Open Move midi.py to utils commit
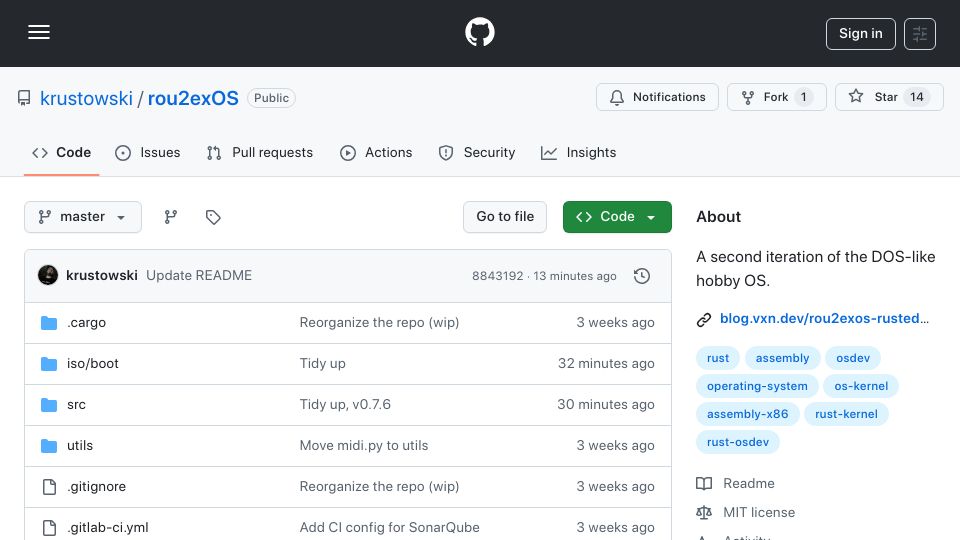 364,446
